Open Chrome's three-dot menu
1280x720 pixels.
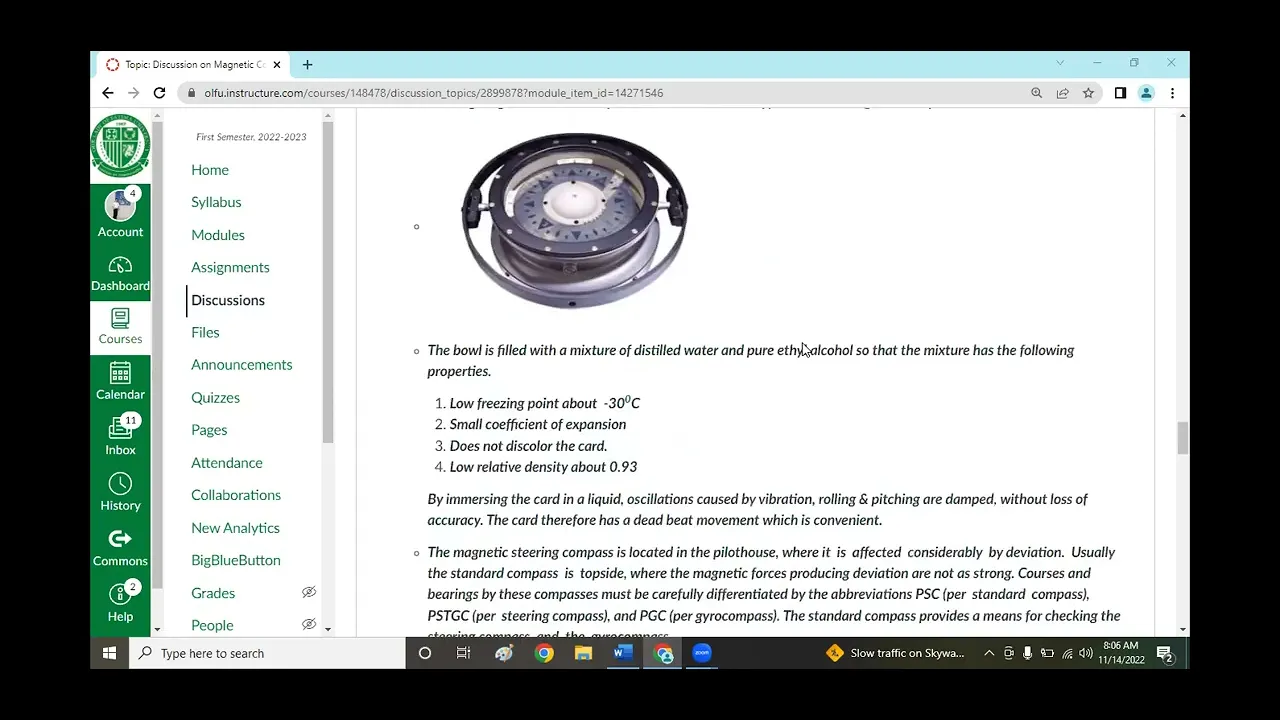(x=1172, y=93)
